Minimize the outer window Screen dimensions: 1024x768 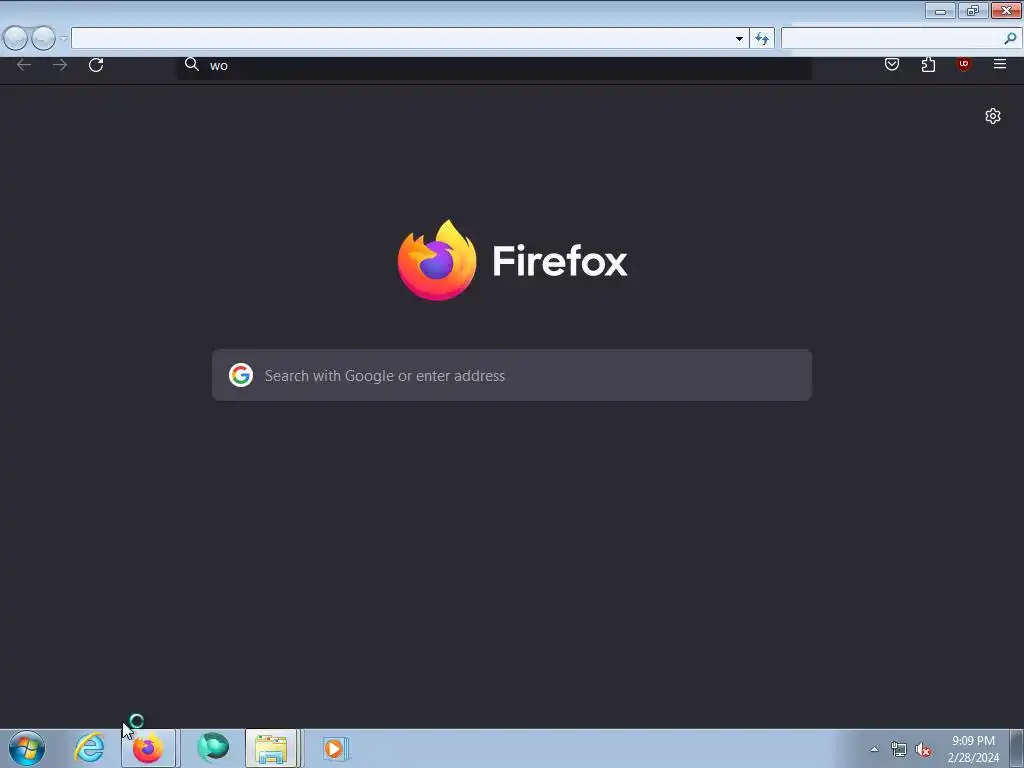(940, 10)
